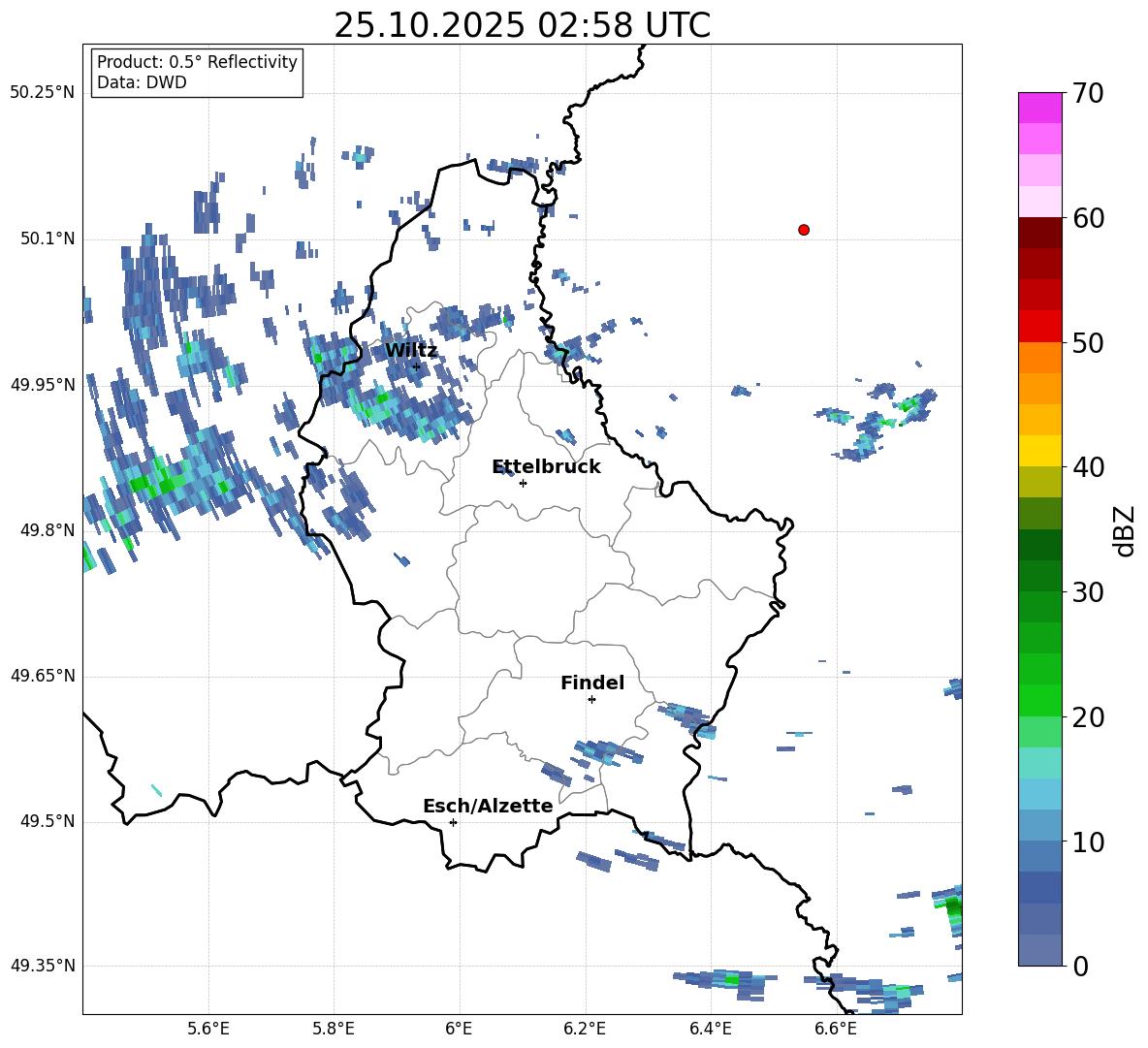The height and width of the screenshot is (1048, 1148).
Task: Click the 40 colorbar tick value
Action: (1088, 467)
